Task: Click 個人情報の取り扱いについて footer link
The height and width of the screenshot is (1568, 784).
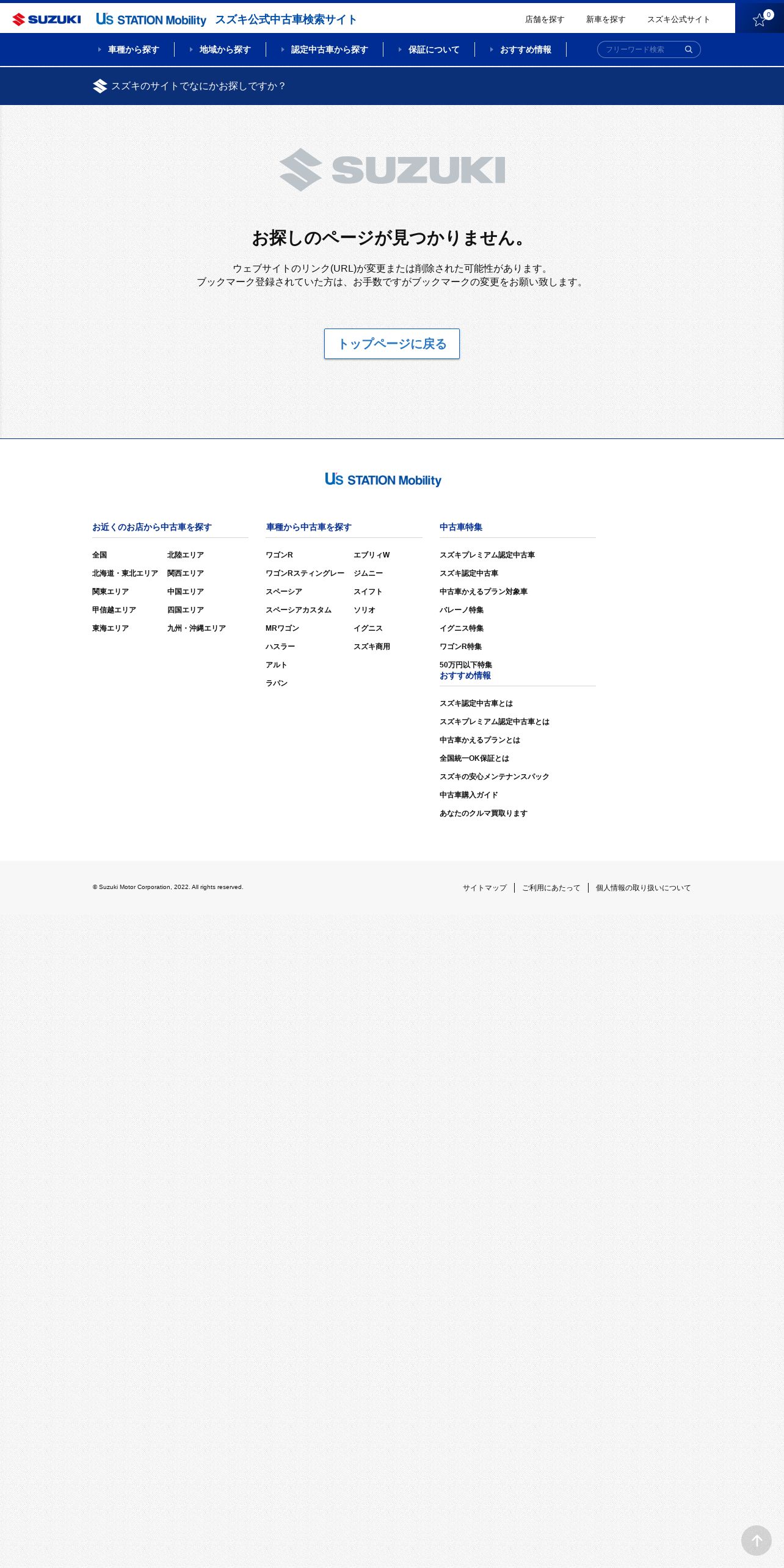Action: (644, 888)
